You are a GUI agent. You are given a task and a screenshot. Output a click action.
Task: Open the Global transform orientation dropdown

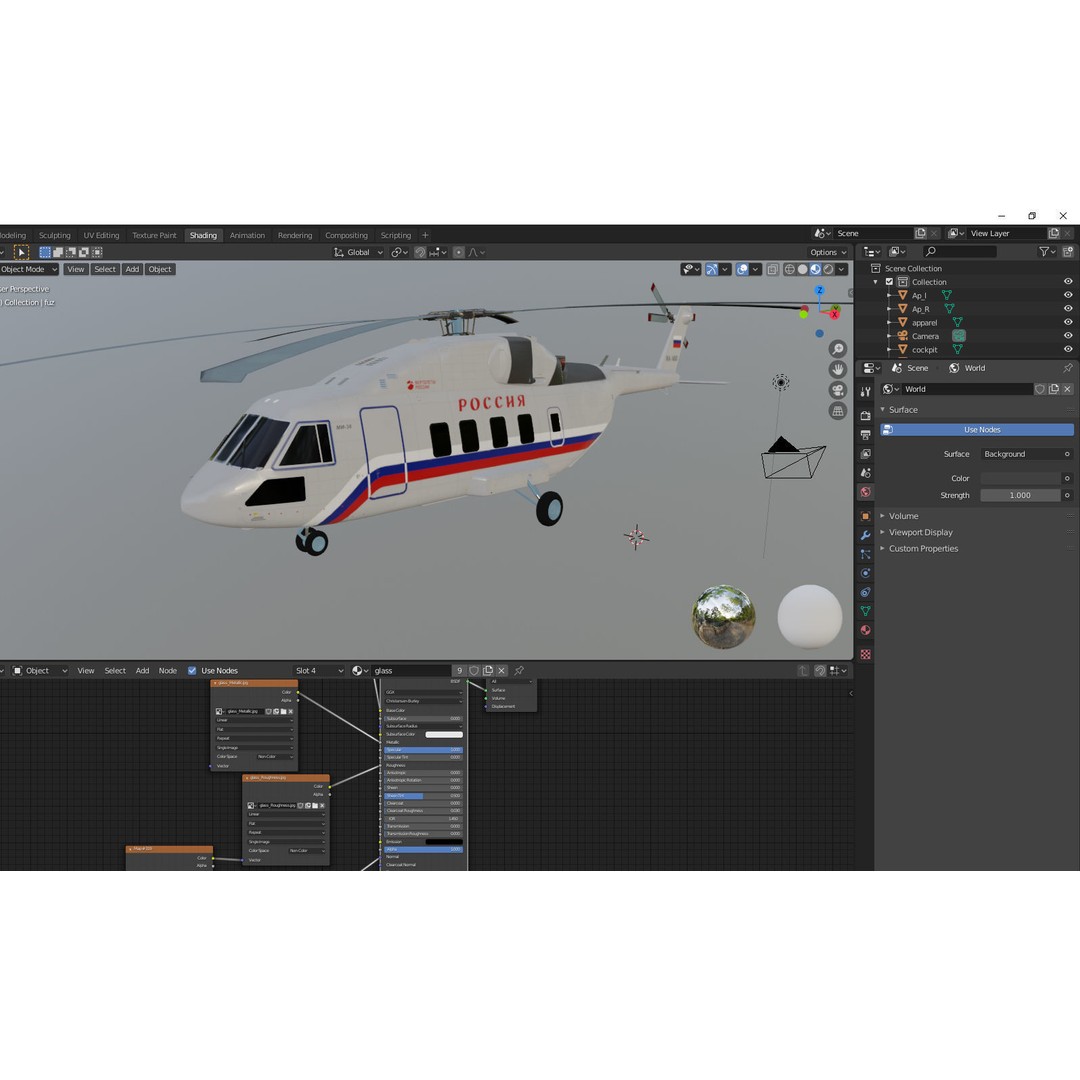click(x=358, y=252)
